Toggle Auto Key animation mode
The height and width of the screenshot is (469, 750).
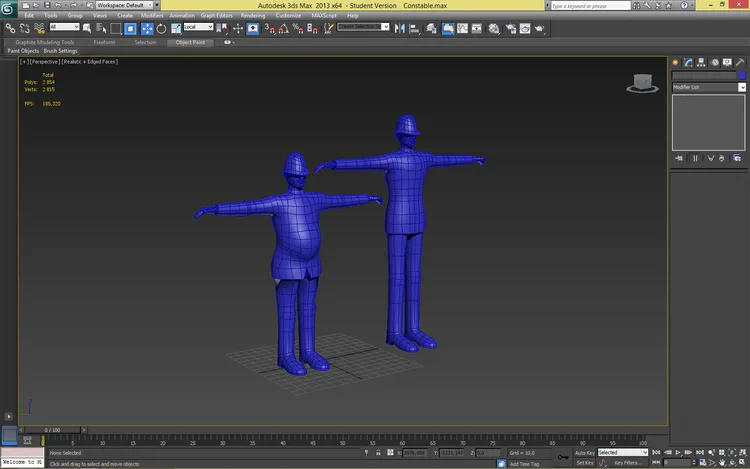[x=585, y=453]
